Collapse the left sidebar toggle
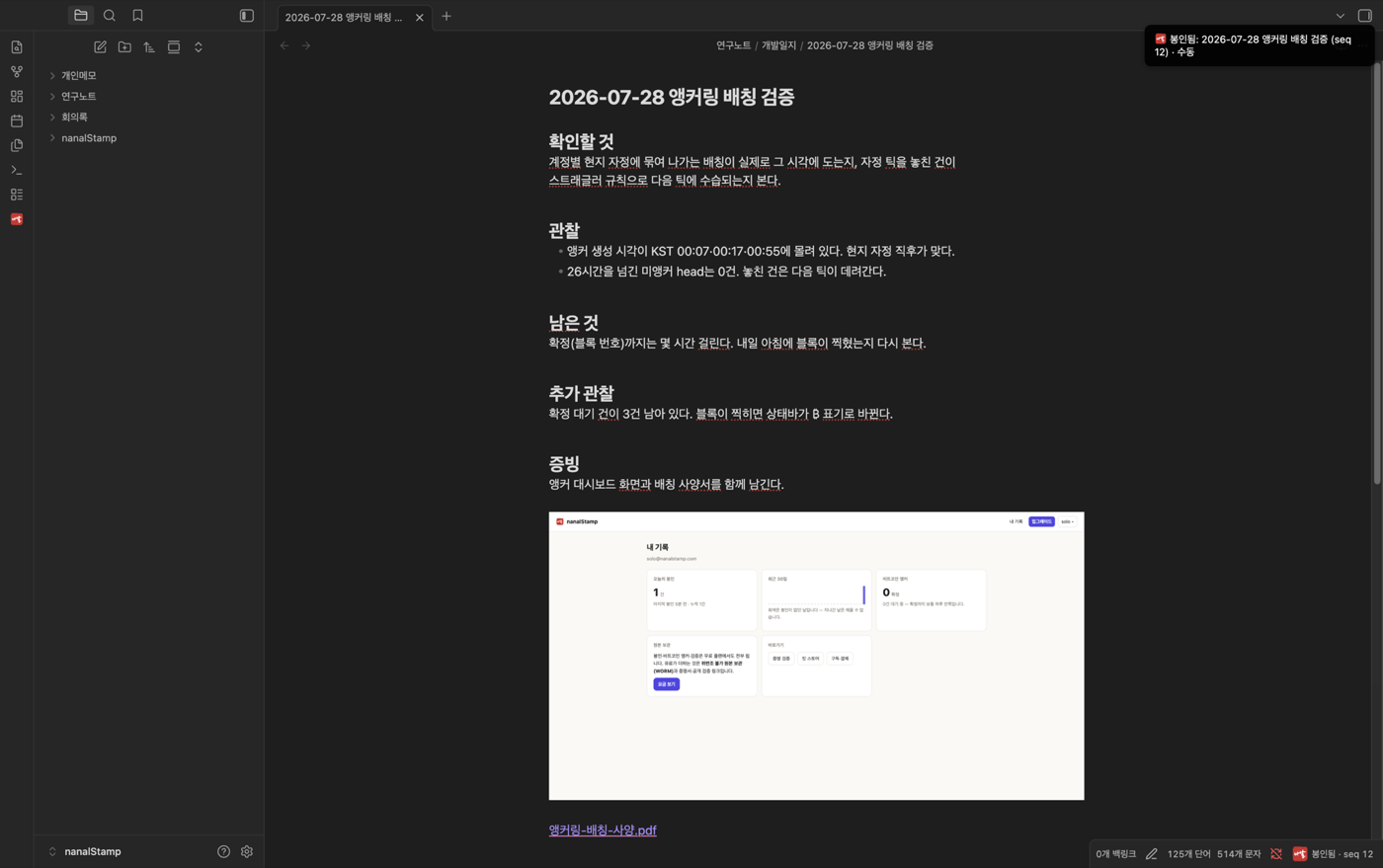The height and width of the screenshot is (868, 1383). click(x=247, y=16)
